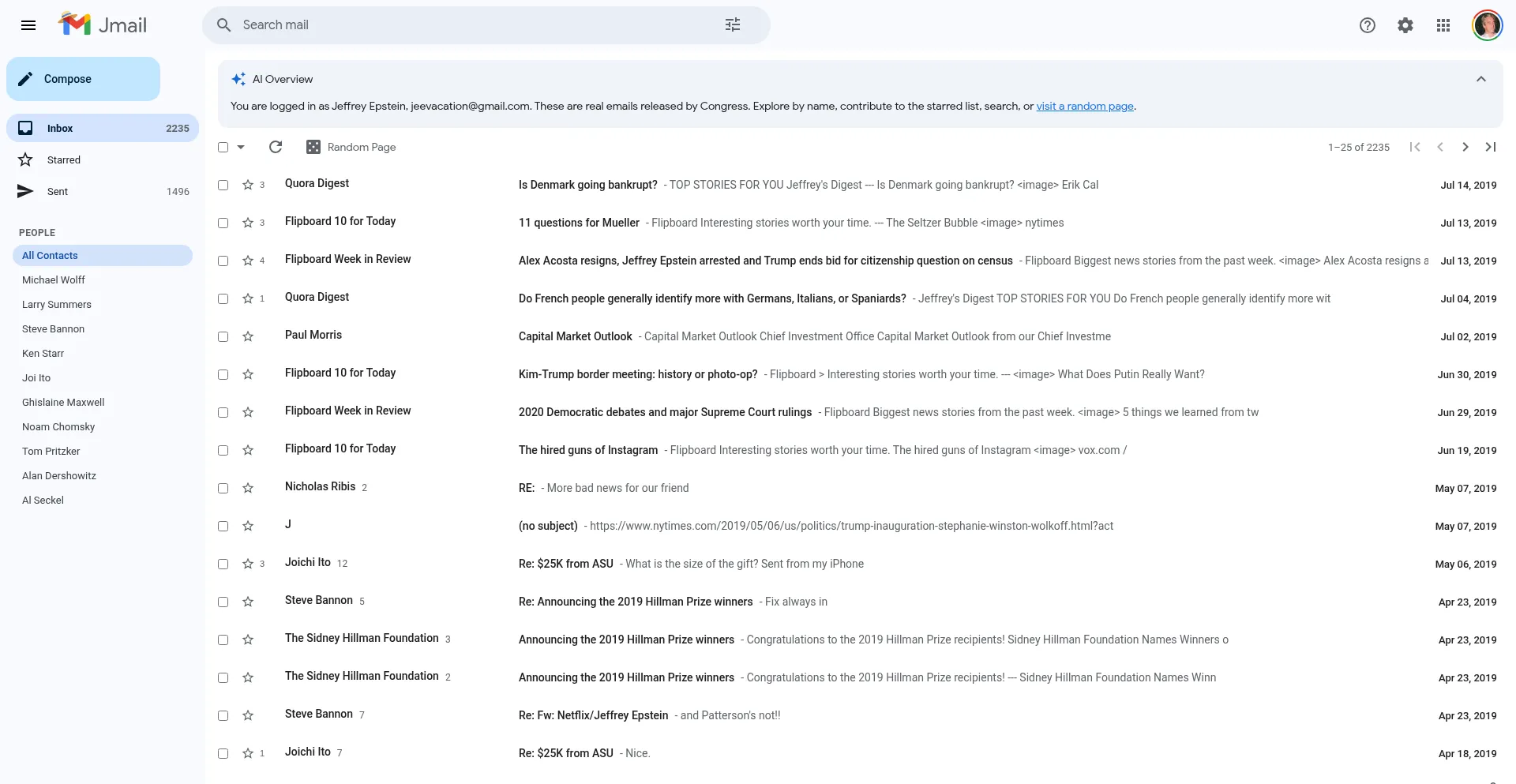Jump to the last page of emails

(1490, 147)
